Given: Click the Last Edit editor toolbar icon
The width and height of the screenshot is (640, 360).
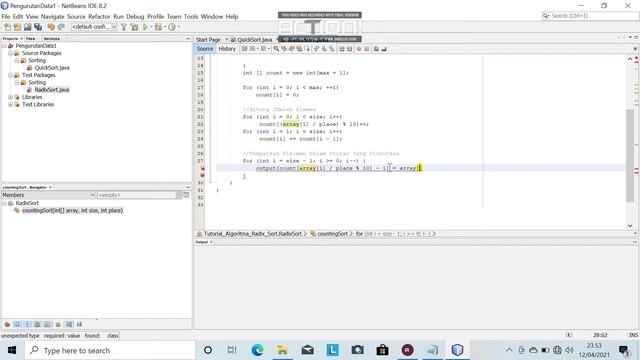Looking at the screenshot, I should point(244,49).
